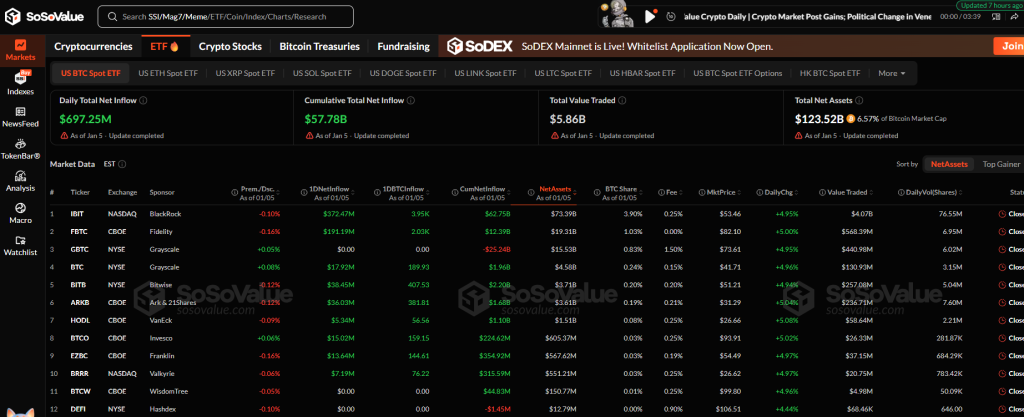Switch to the Crypto Stocks tab
The width and height of the screenshot is (1024, 417).
230,46
